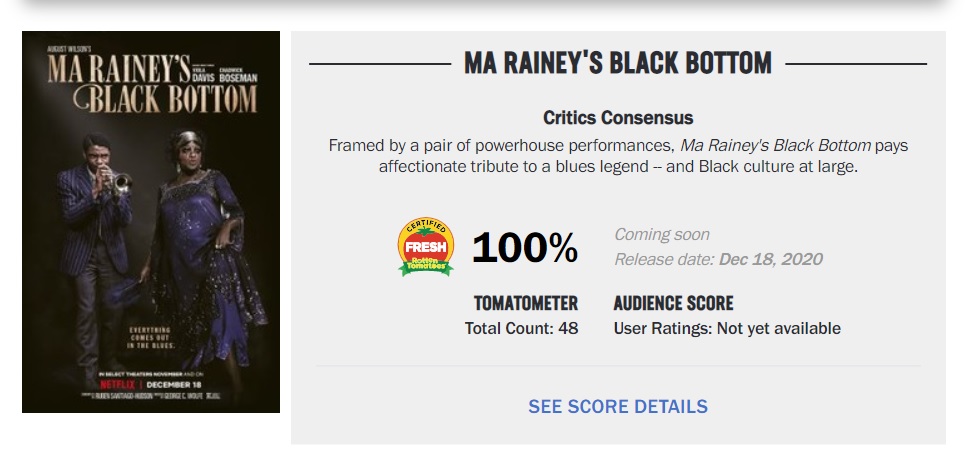This screenshot has width=971, height=469.
Task: Click the second line of critics consensus text
Action: pos(618,167)
